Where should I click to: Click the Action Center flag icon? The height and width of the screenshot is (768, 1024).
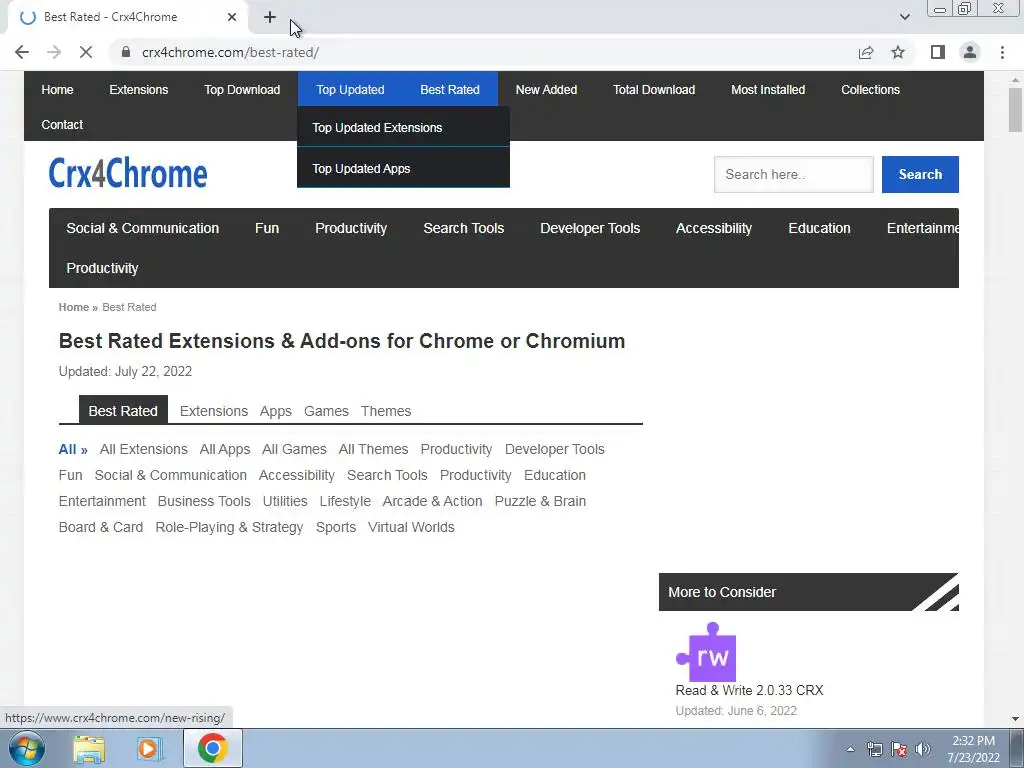899,749
